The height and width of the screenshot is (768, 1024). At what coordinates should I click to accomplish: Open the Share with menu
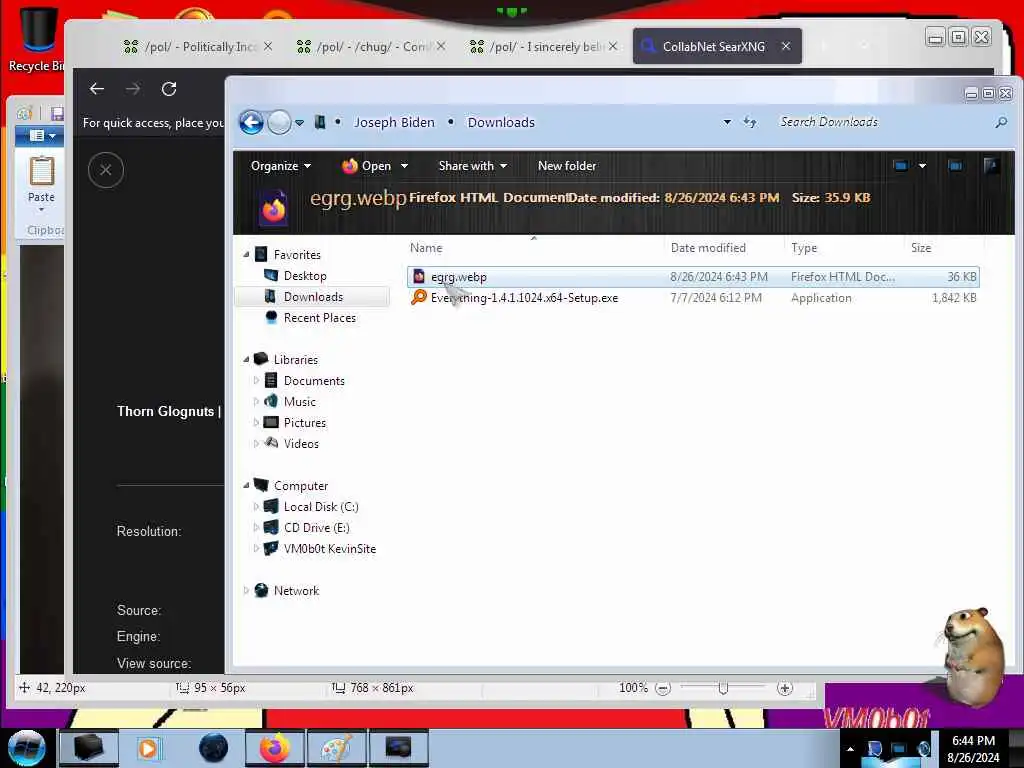pyautogui.click(x=472, y=166)
